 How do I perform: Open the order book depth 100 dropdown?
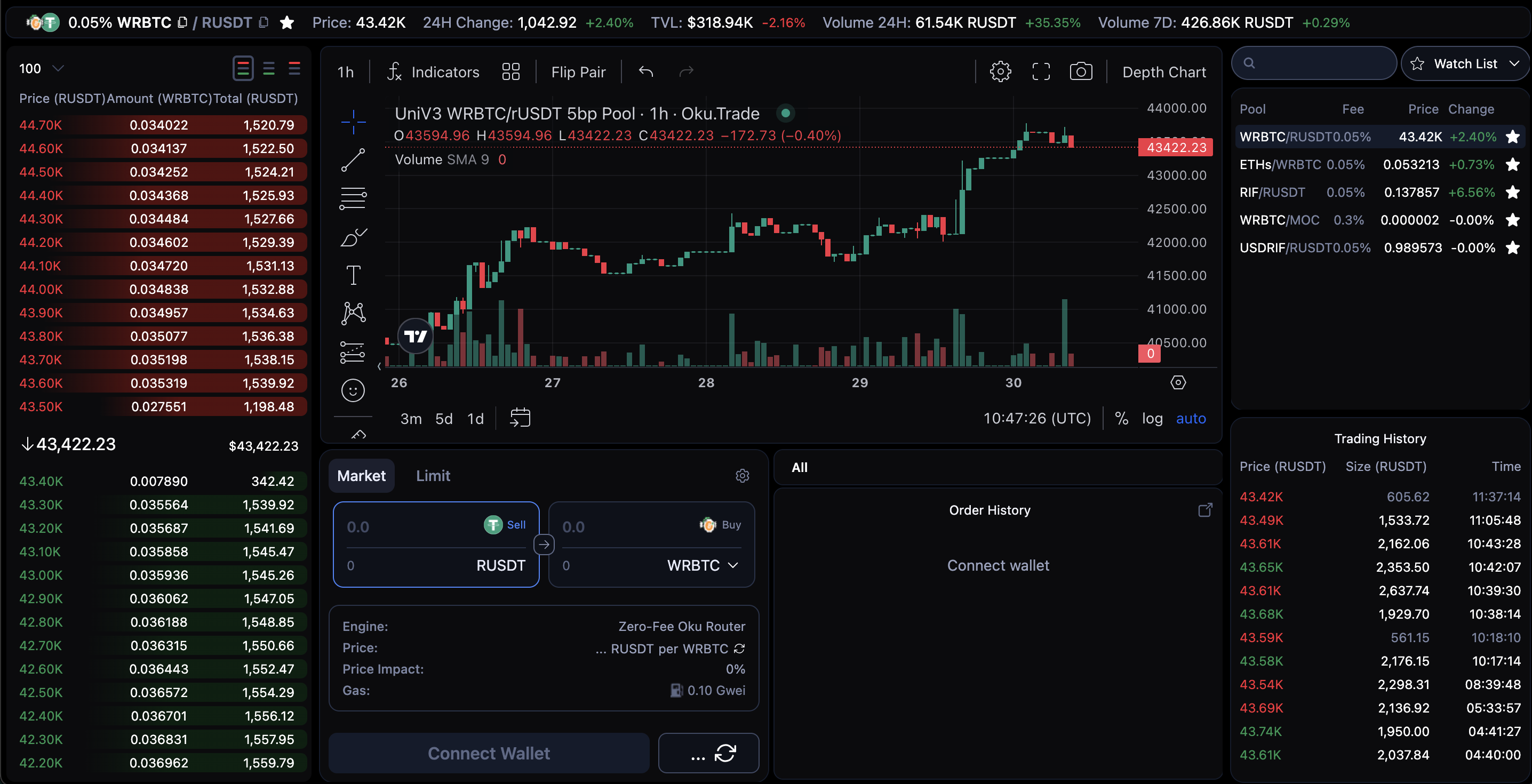tap(41, 68)
